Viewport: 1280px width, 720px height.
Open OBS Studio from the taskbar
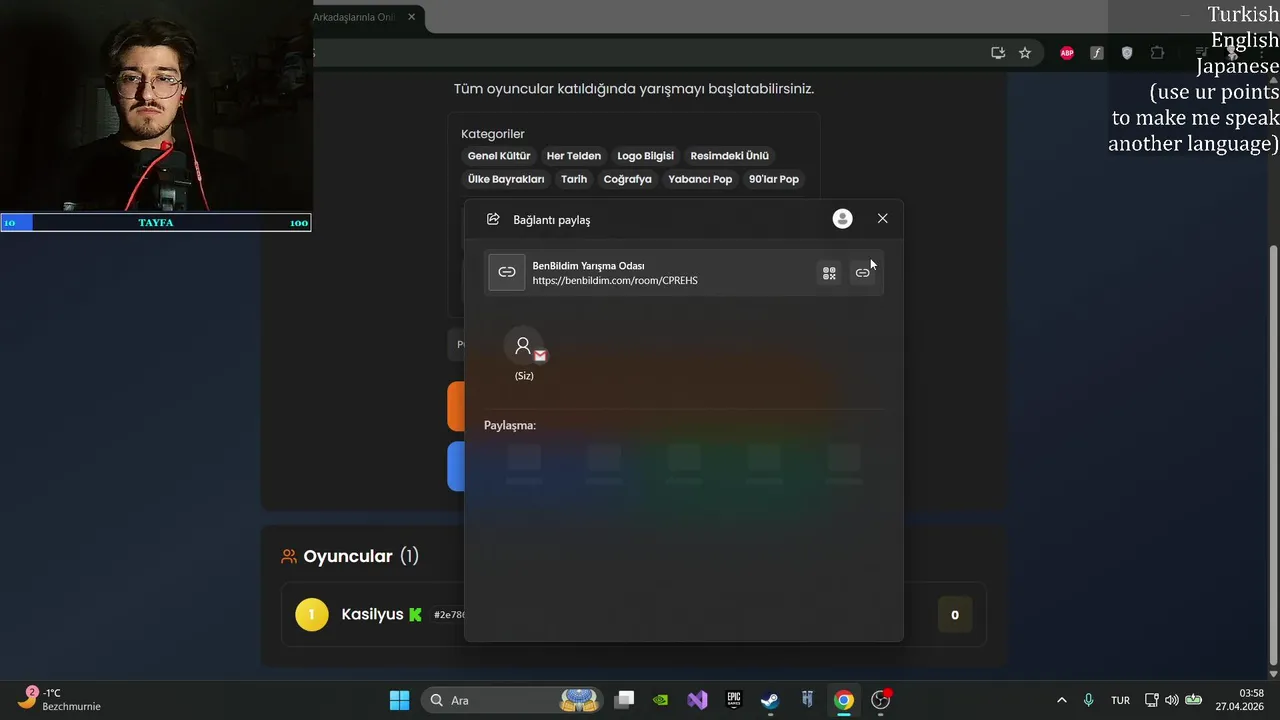tap(881, 700)
